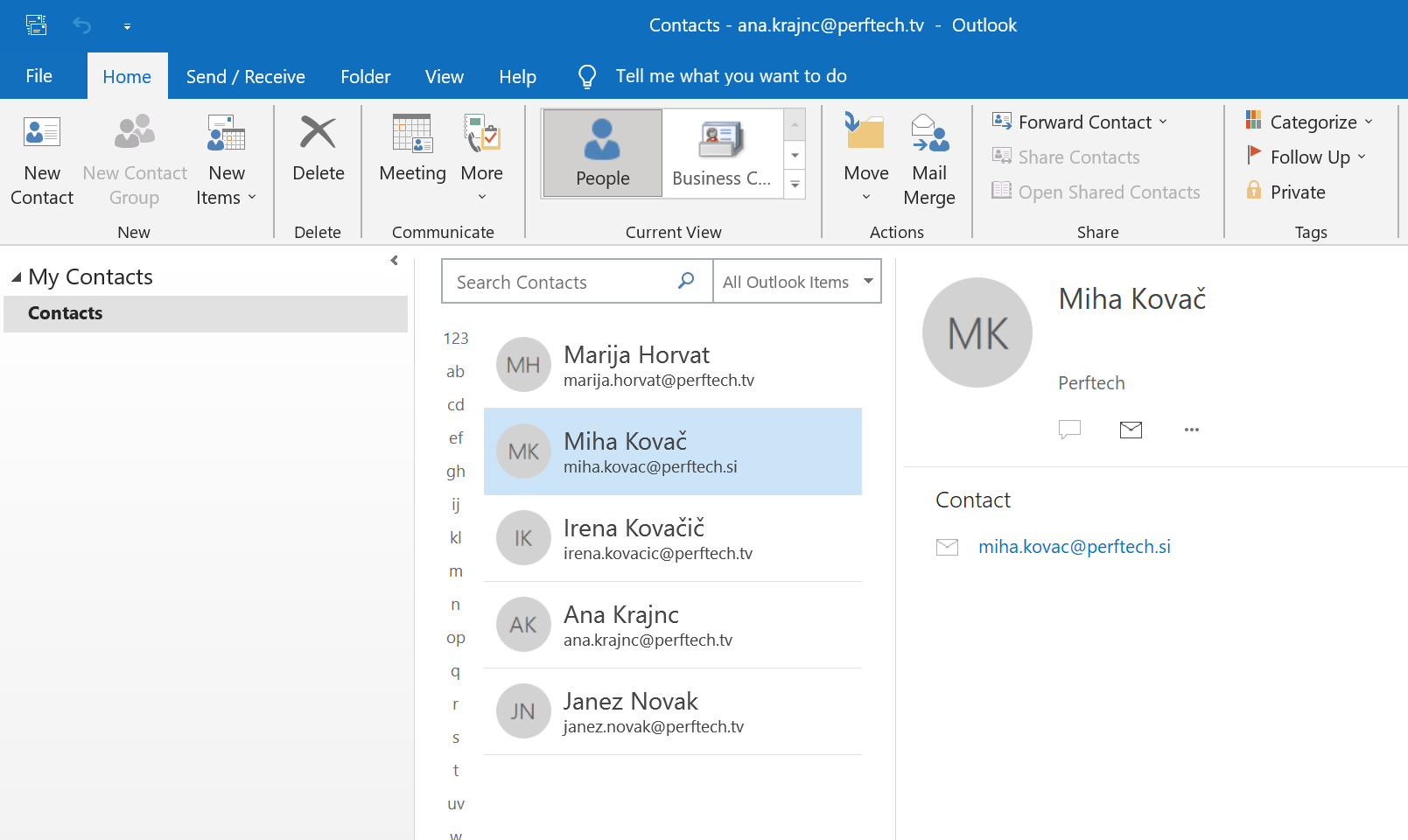Jump to contacts under 'uv'

(456, 804)
